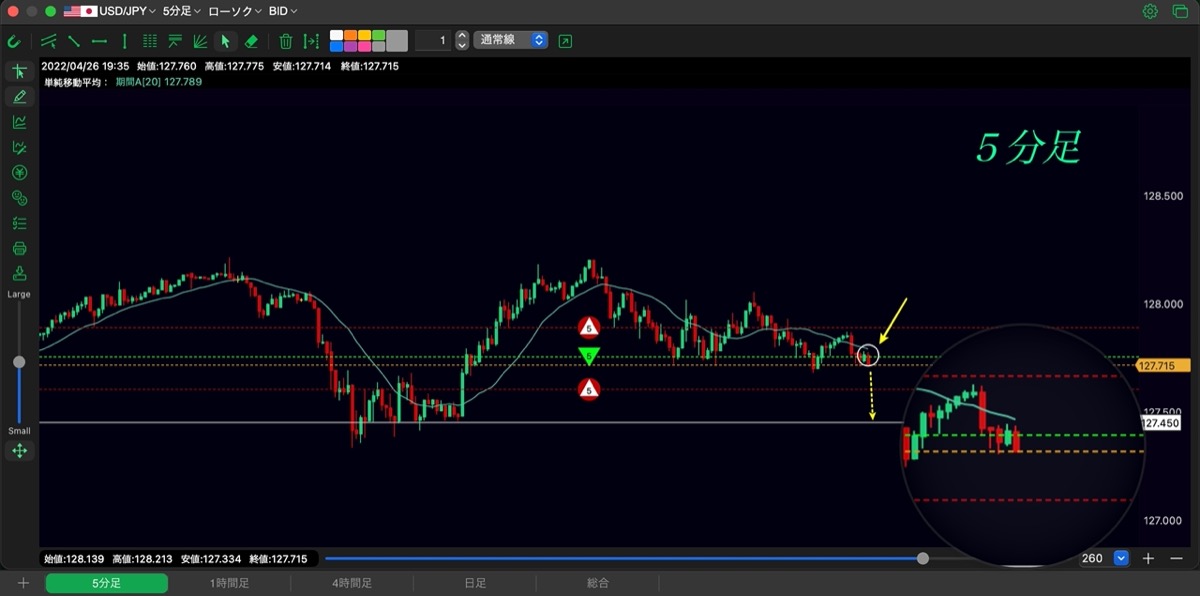Switch to the 総合 tab
Image resolution: width=1200 pixels, height=596 pixels.
pos(598,583)
